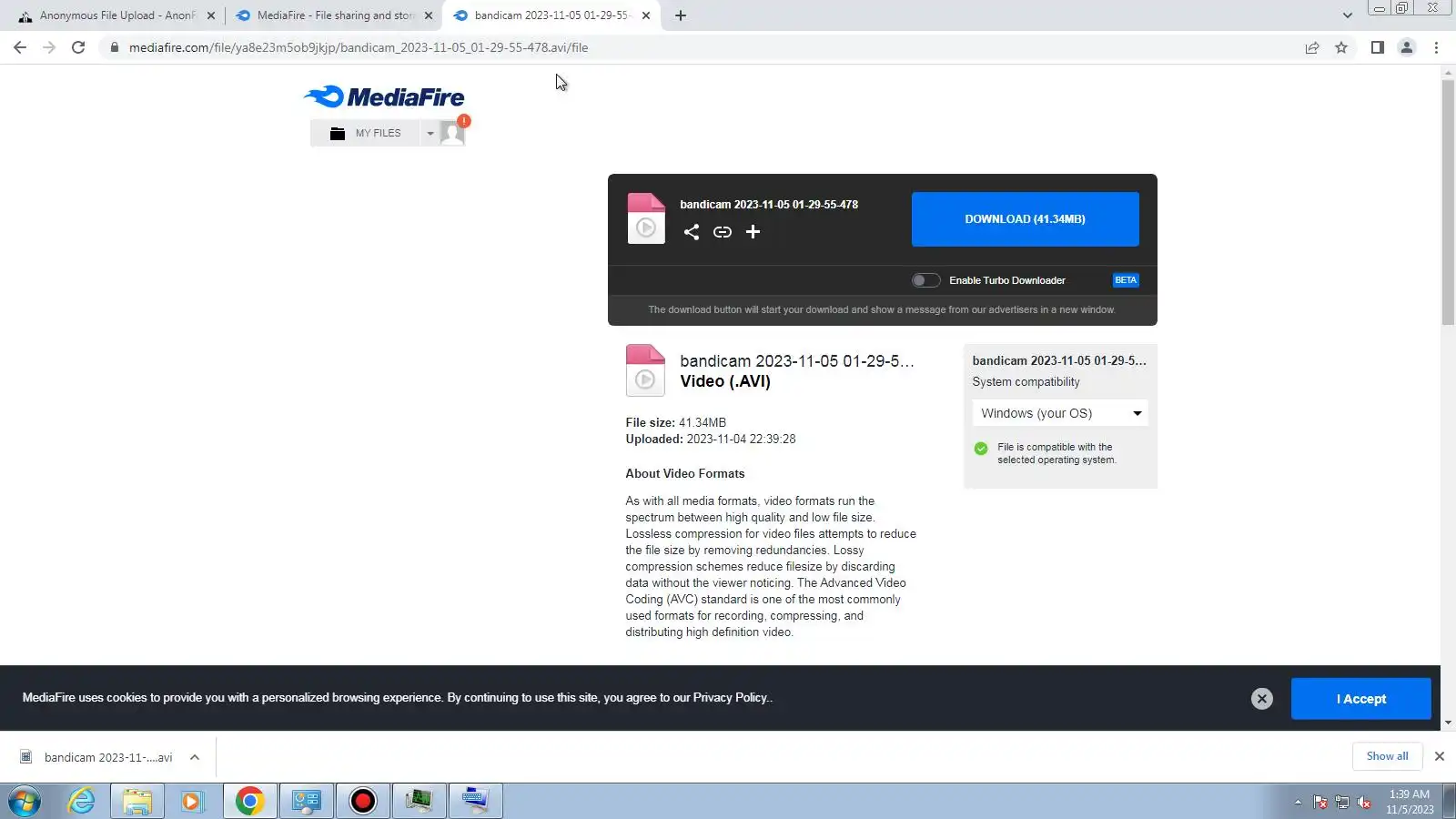
Task: Click the copy link icon
Action: click(x=723, y=232)
